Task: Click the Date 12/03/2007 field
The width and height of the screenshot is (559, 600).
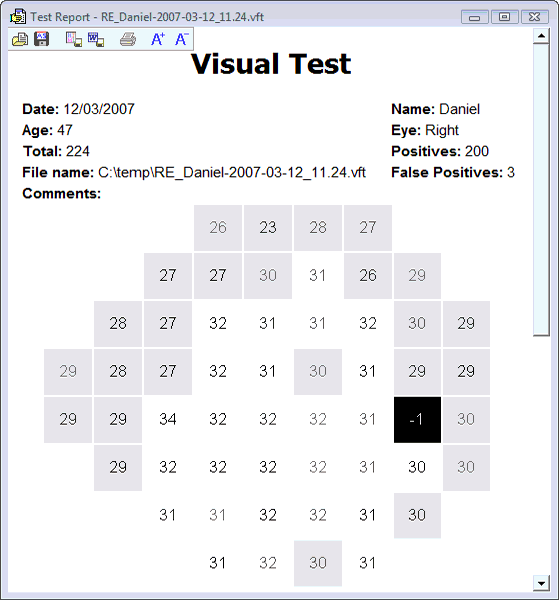Action: pyautogui.click(x=78, y=109)
